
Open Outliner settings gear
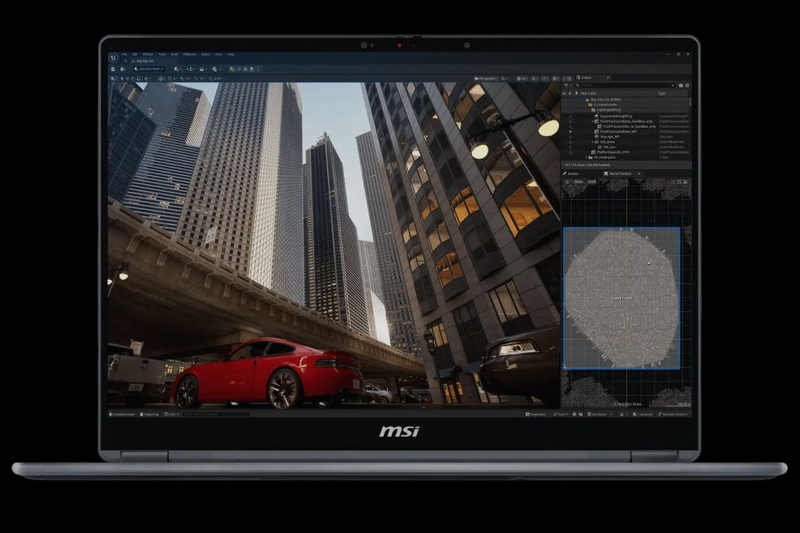(x=687, y=85)
